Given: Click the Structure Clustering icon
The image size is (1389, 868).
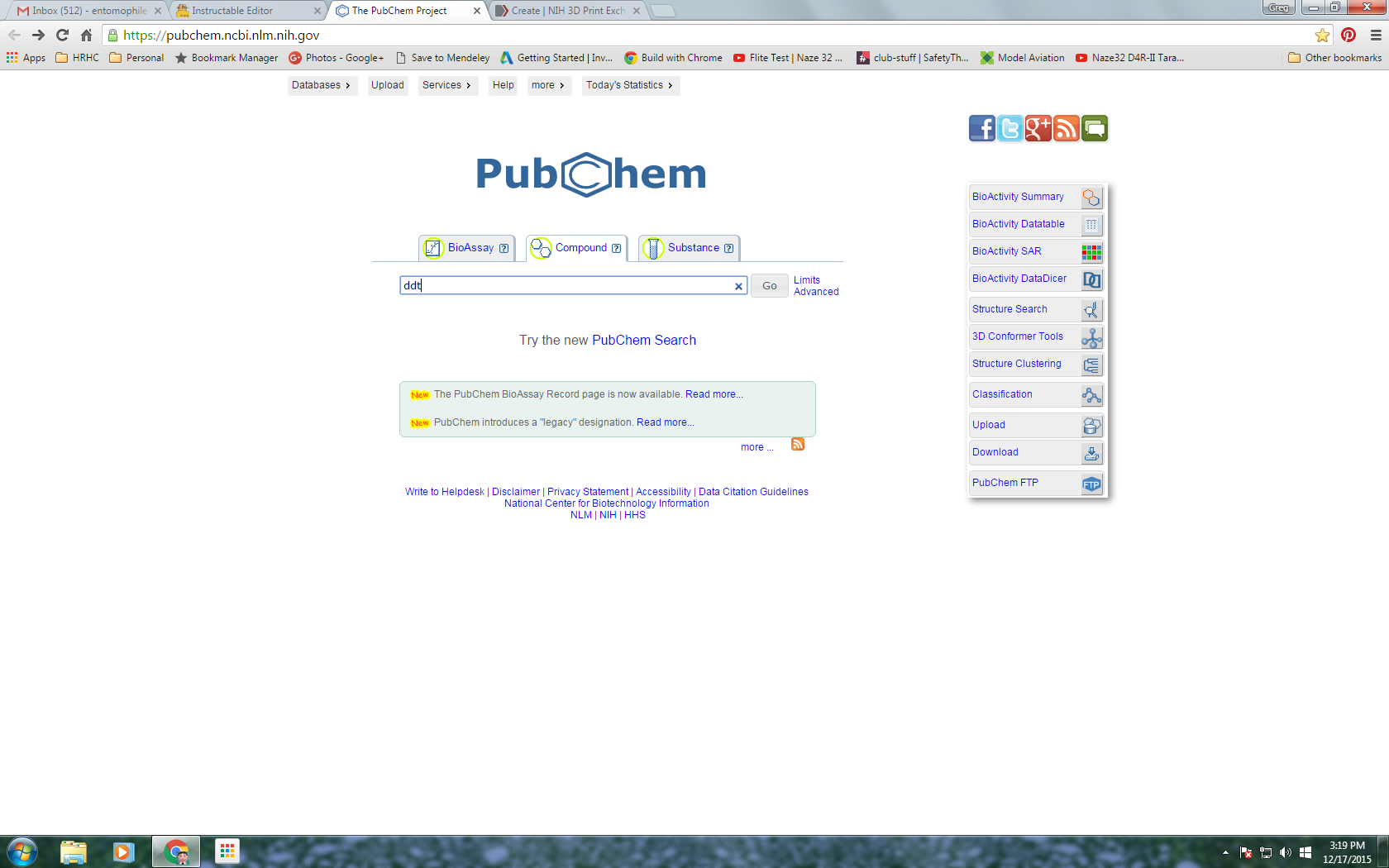Looking at the screenshot, I should pos(1091,365).
